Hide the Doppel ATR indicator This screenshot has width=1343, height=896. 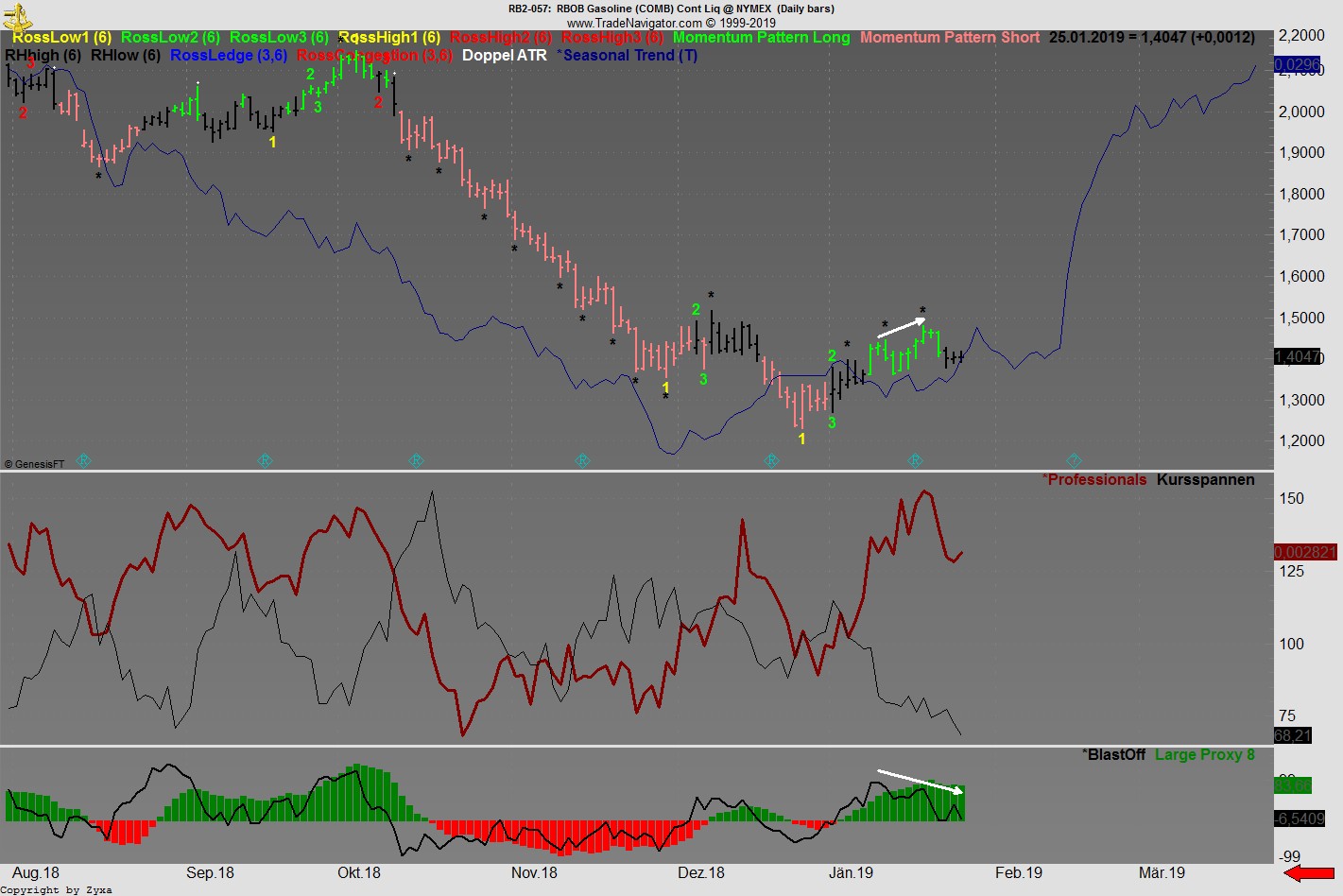[504, 55]
